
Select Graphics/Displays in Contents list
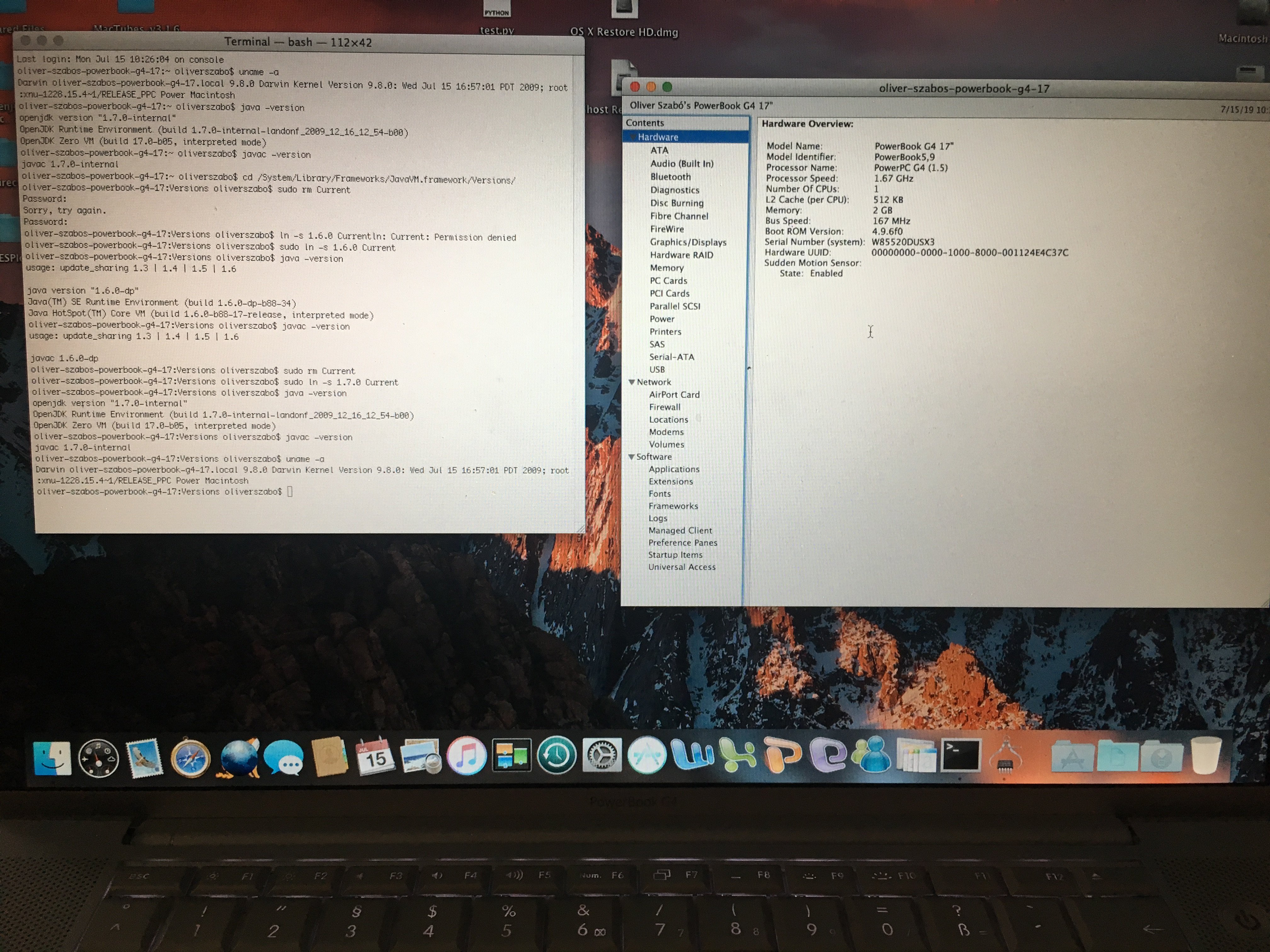pyautogui.click(x=689, y=242)
